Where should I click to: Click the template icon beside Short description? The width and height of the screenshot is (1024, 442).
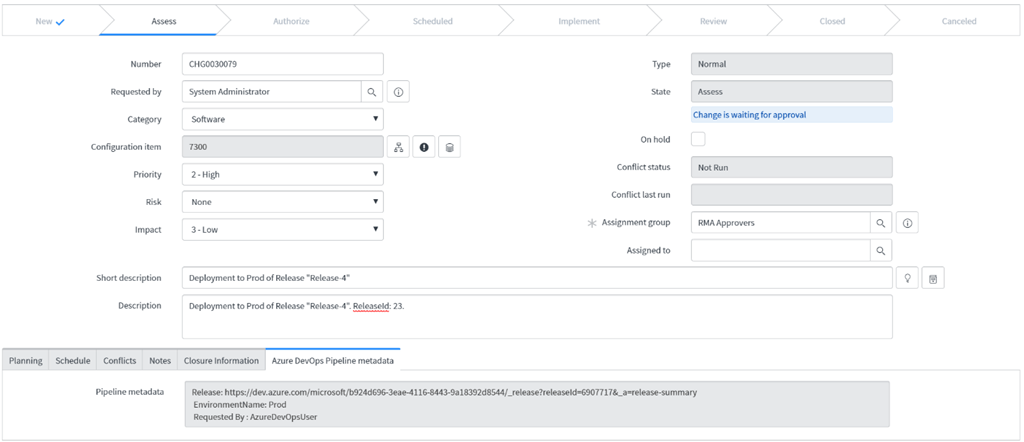click(933, 278)
